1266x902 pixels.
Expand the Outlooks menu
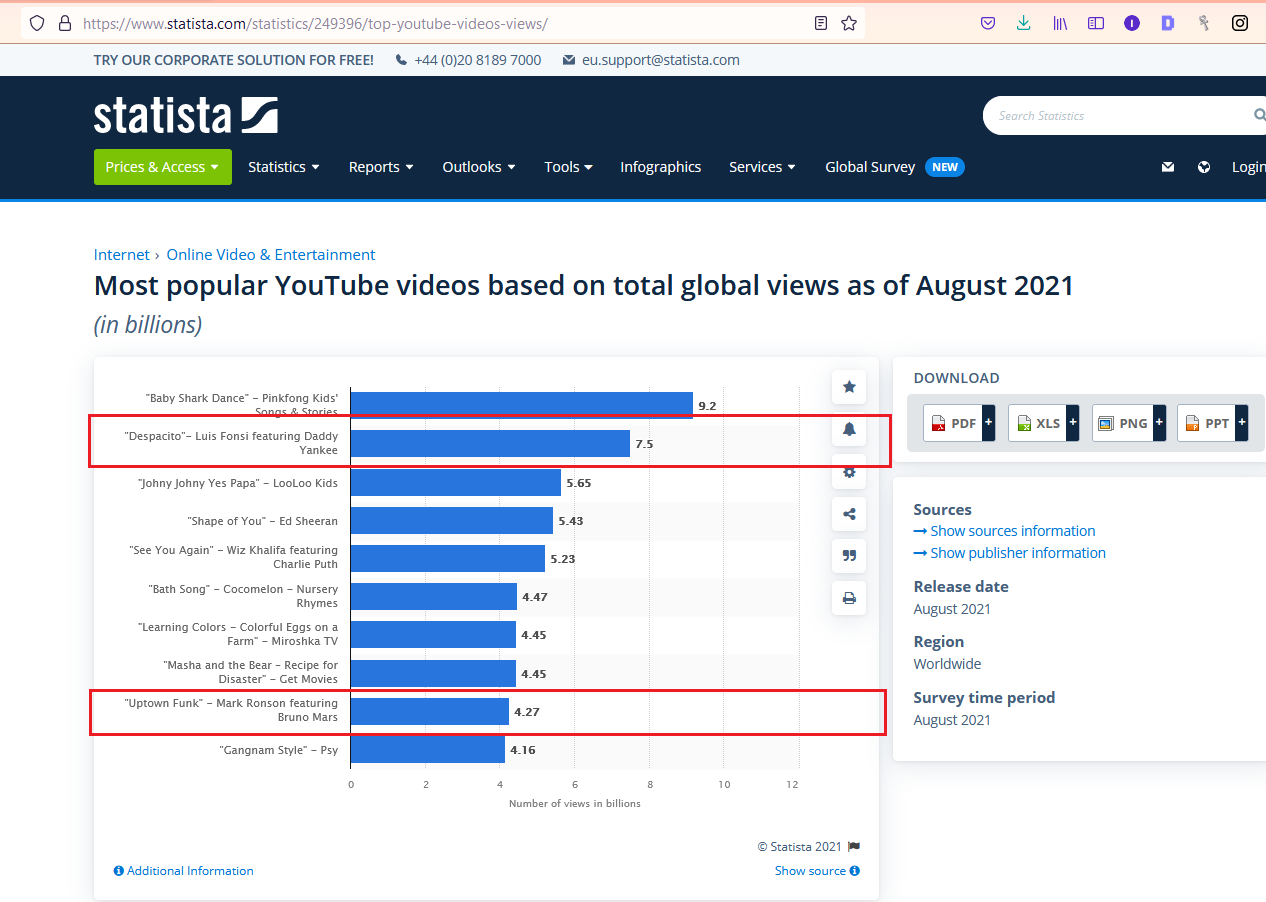(x=479, y=167)
